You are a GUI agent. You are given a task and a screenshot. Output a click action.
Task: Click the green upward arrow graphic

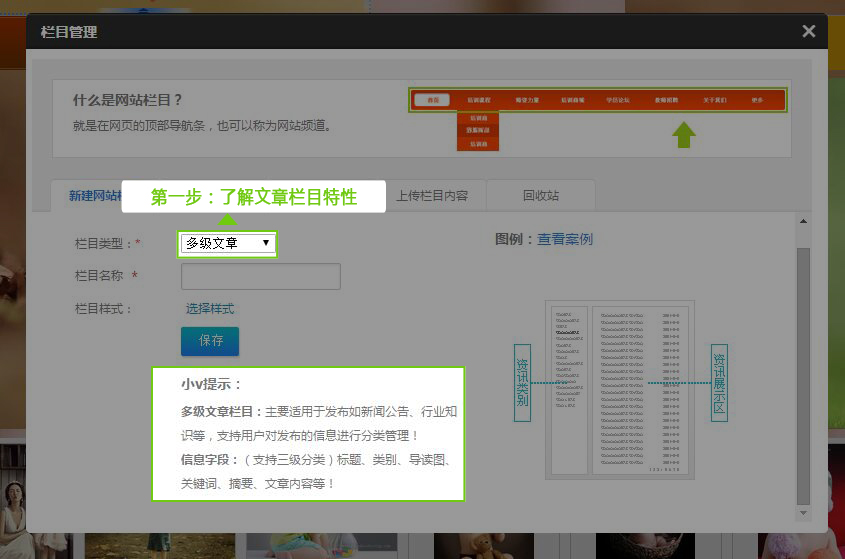coord(684,135)
